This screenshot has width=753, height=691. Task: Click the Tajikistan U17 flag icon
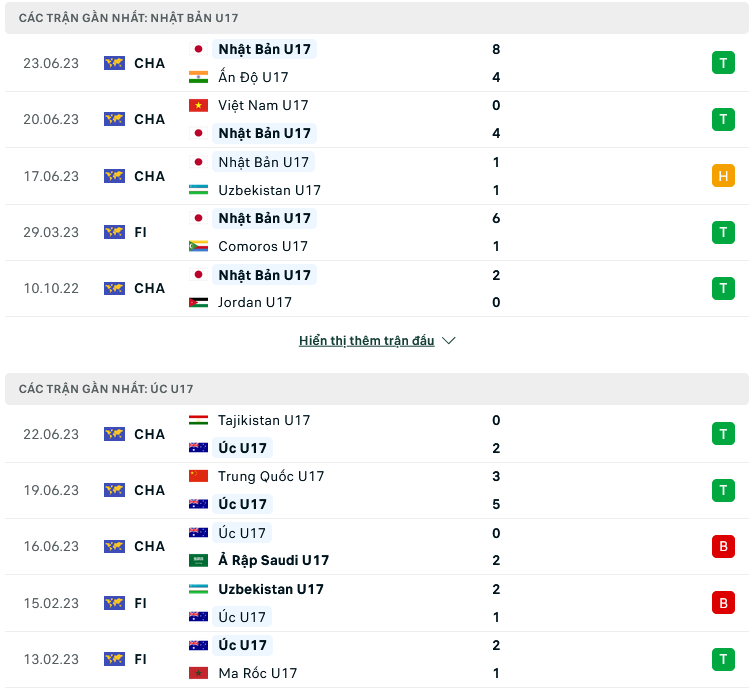coord(198,421)
